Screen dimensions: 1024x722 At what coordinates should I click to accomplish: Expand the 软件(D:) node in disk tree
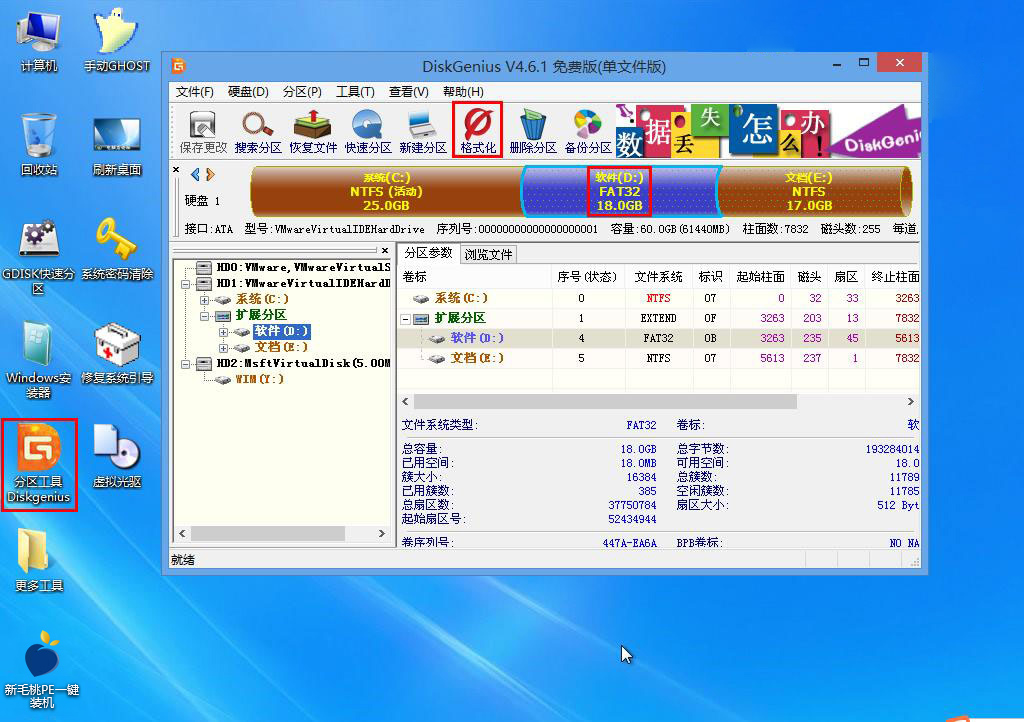tap(223, 332)
